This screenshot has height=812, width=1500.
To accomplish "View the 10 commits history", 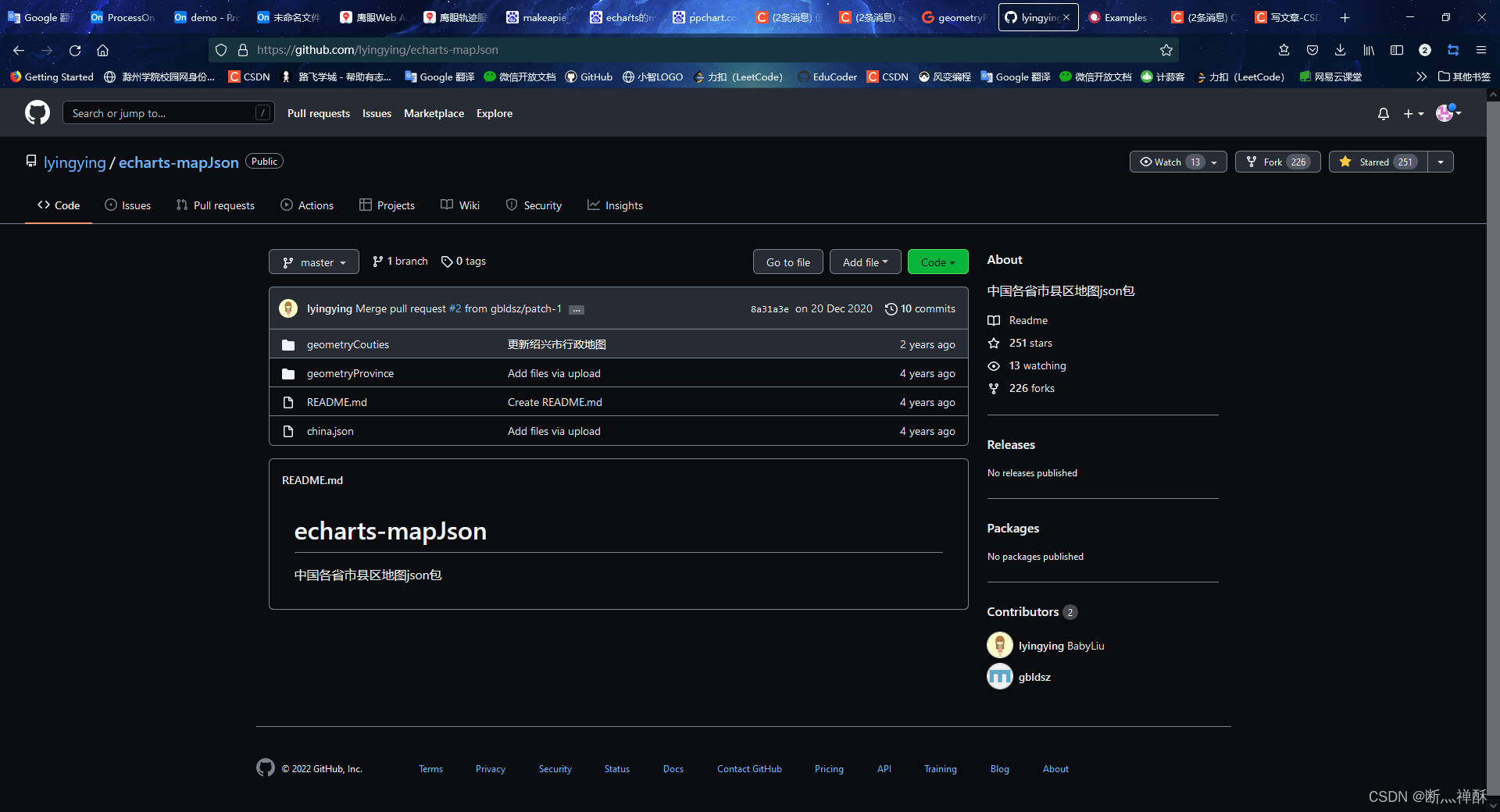I will (920, 308).
